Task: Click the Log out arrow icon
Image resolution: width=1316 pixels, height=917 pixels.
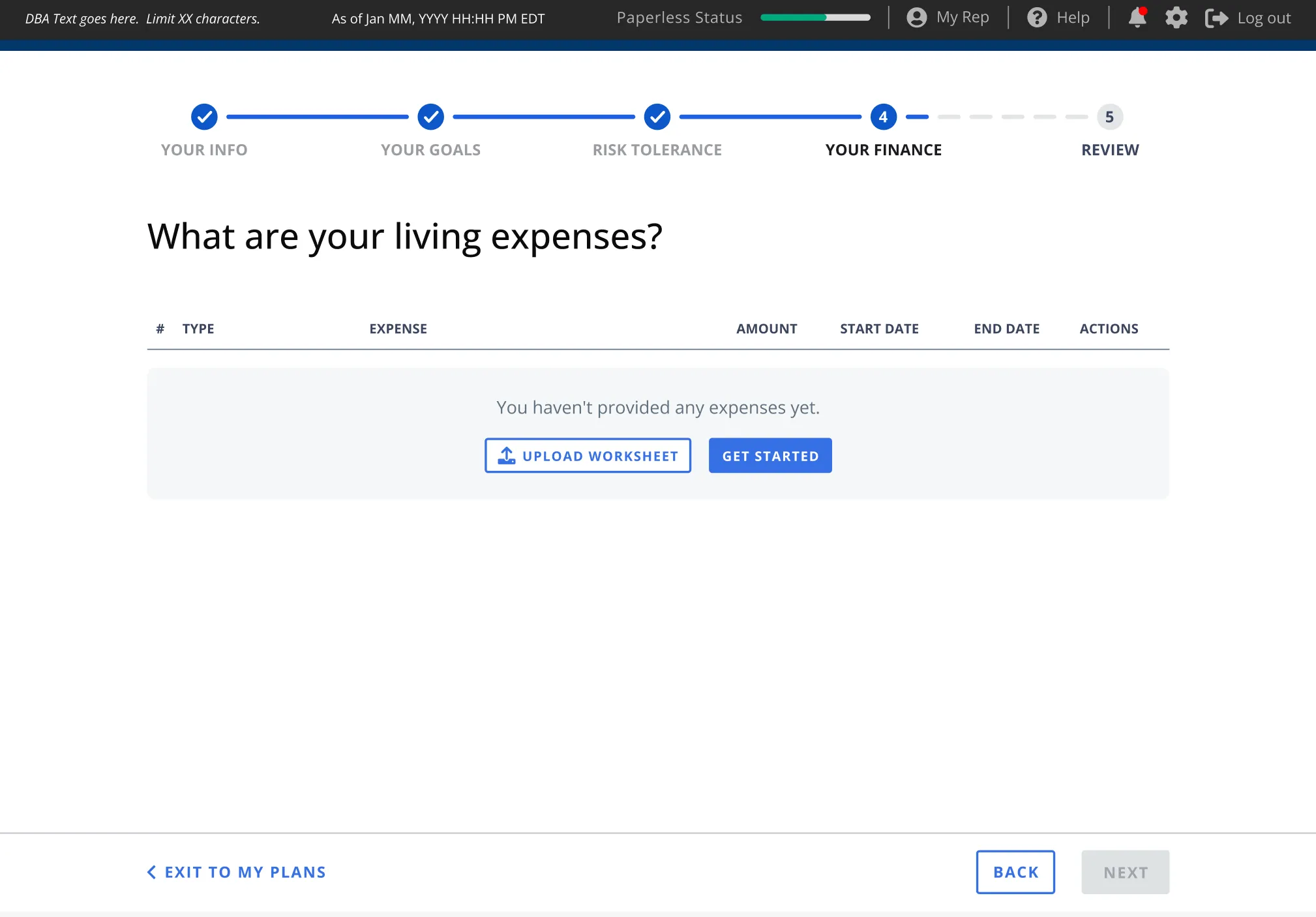Action: tap(1217, 18)
